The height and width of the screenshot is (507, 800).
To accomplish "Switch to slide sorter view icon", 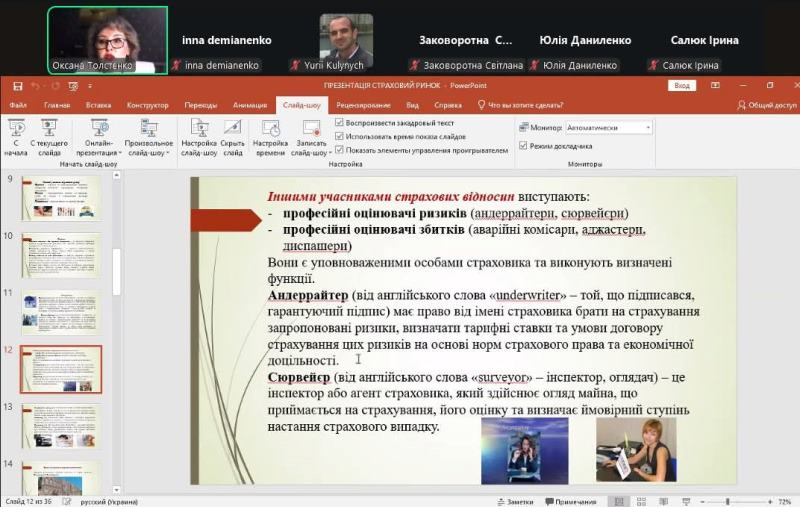I will pyautogui.click(x=641, y=502).
